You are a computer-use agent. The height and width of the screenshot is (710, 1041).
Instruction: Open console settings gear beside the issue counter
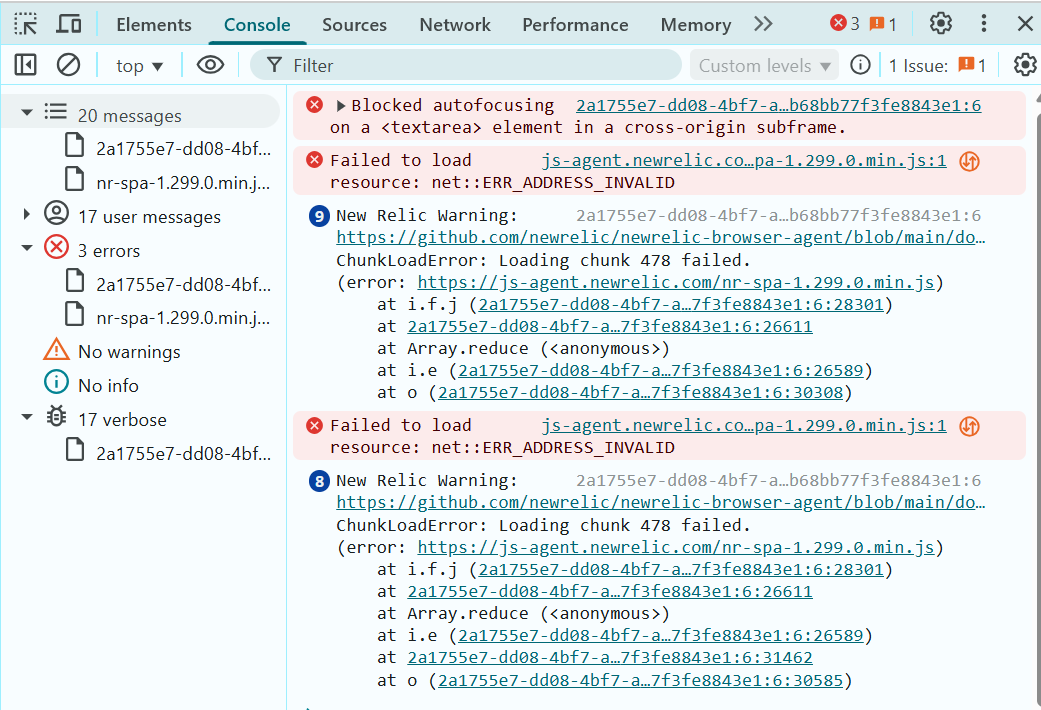coord(1024,65)
